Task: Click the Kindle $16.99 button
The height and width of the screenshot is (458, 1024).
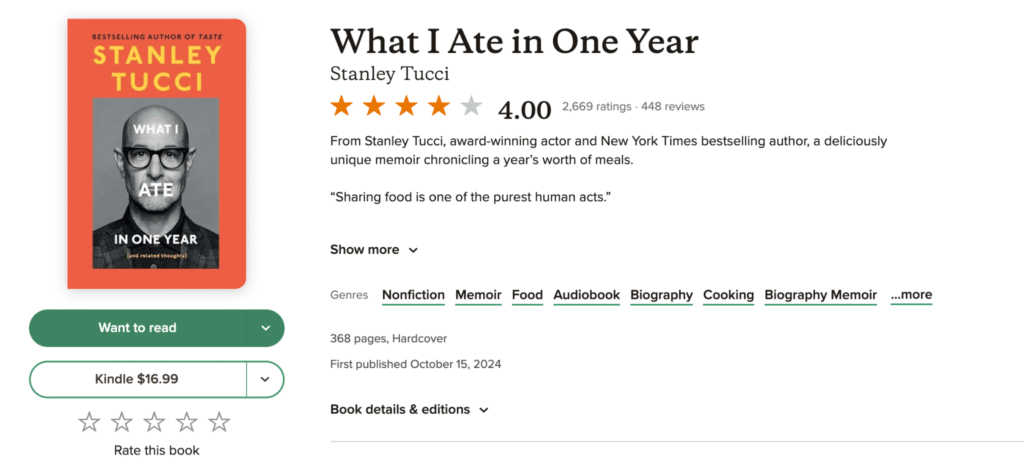Action: click(138, 379)
